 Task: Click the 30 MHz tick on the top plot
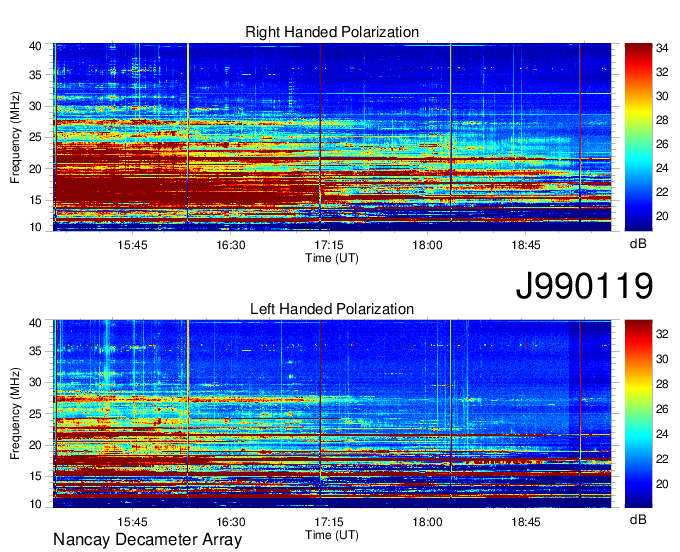tap(36, 106)
